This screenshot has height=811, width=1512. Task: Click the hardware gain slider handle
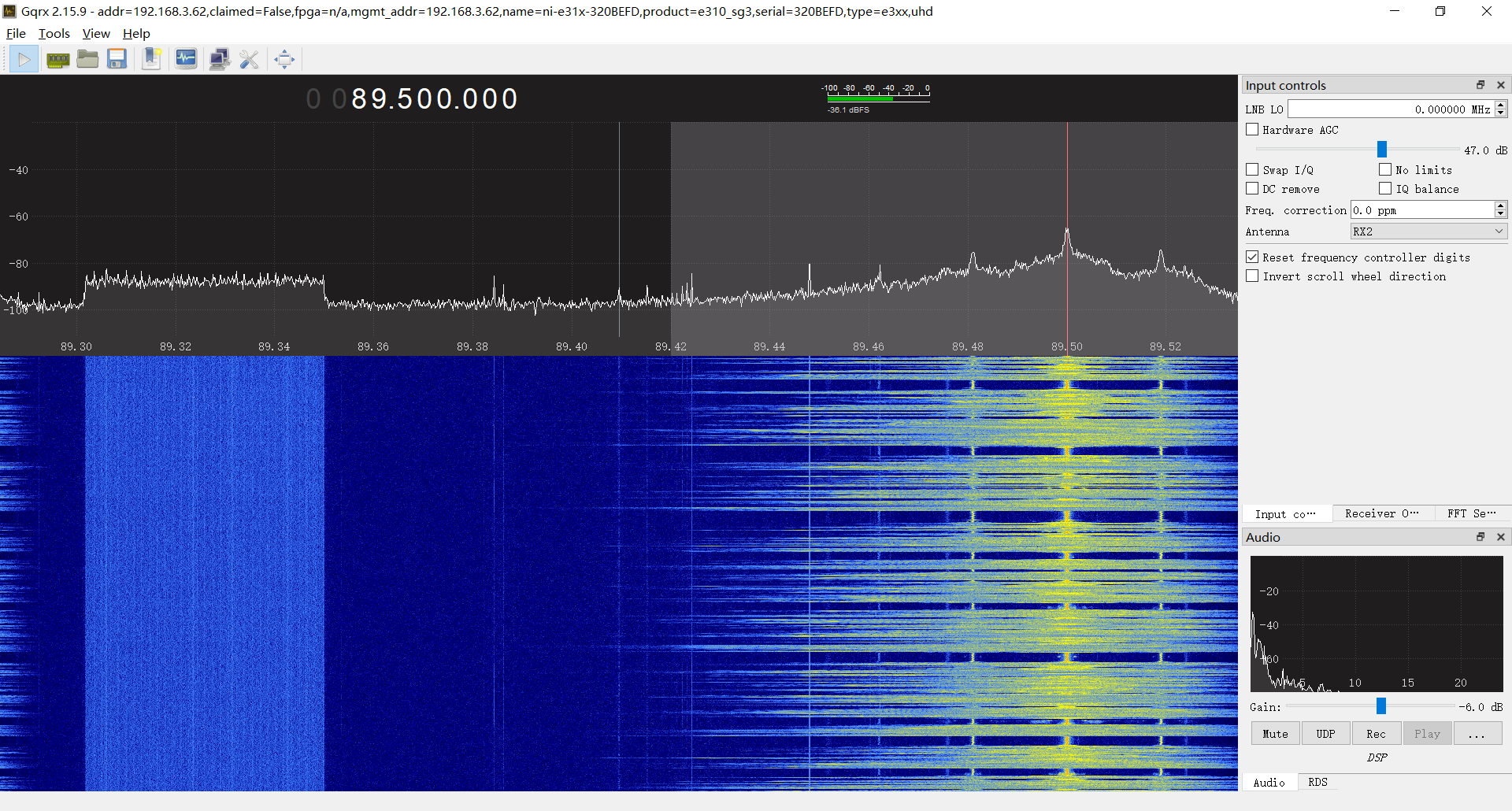pyautogui.click(x=1382, y=150)
